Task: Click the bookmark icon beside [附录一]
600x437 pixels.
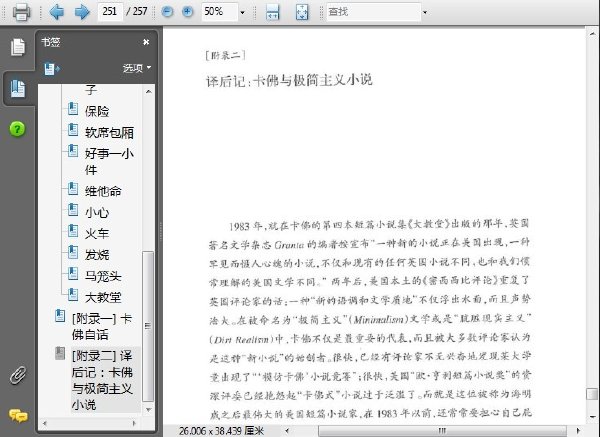Action: pyautogui.click(x=60, y=316)
